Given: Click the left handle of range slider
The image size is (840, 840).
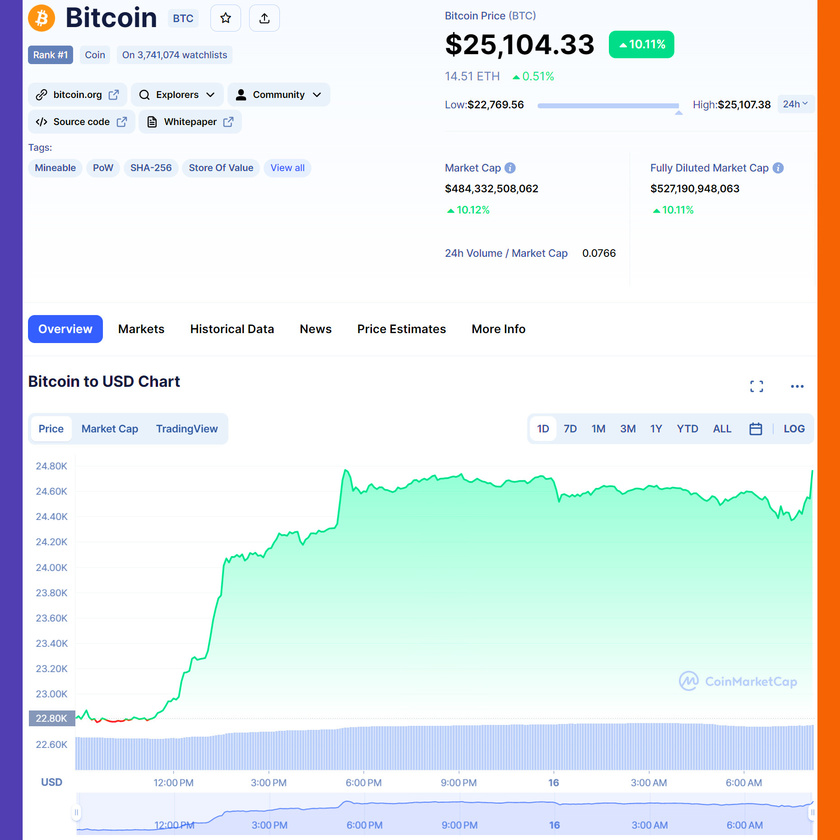Looking at the screenshot, I should point(76,813).
